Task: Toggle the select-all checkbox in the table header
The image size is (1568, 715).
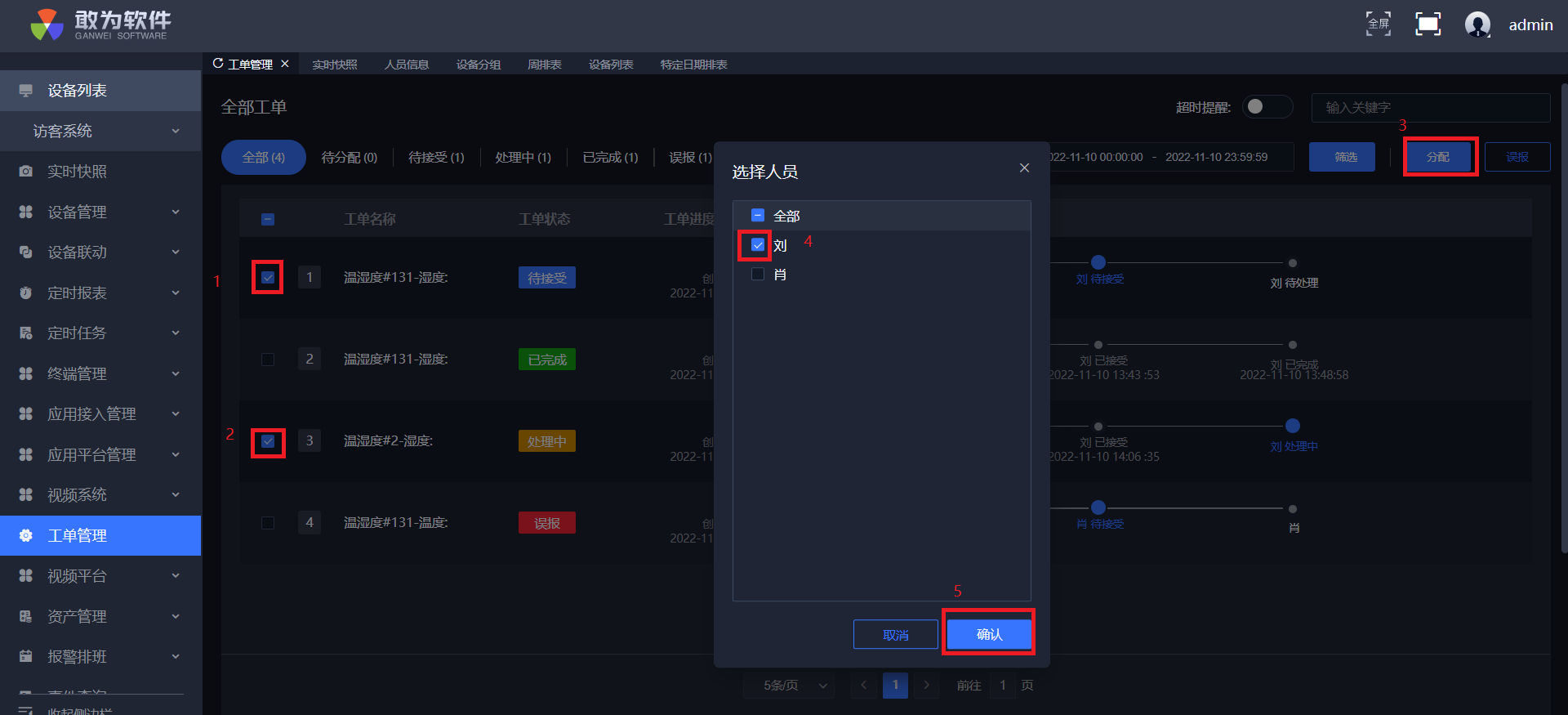Action: (268, 219)
